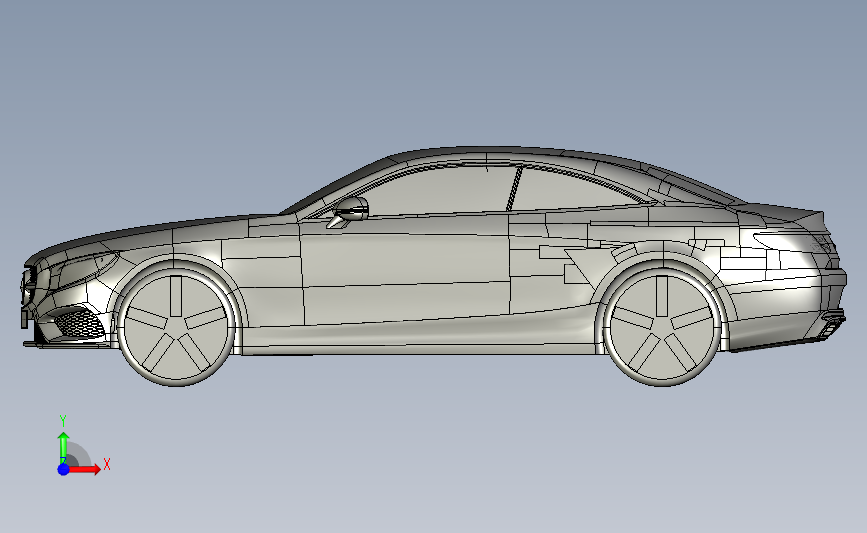Click the green Y axis arrow of triad
This screenshot has height=533, width=867.
pyautogui.click(x=63, y=446)
